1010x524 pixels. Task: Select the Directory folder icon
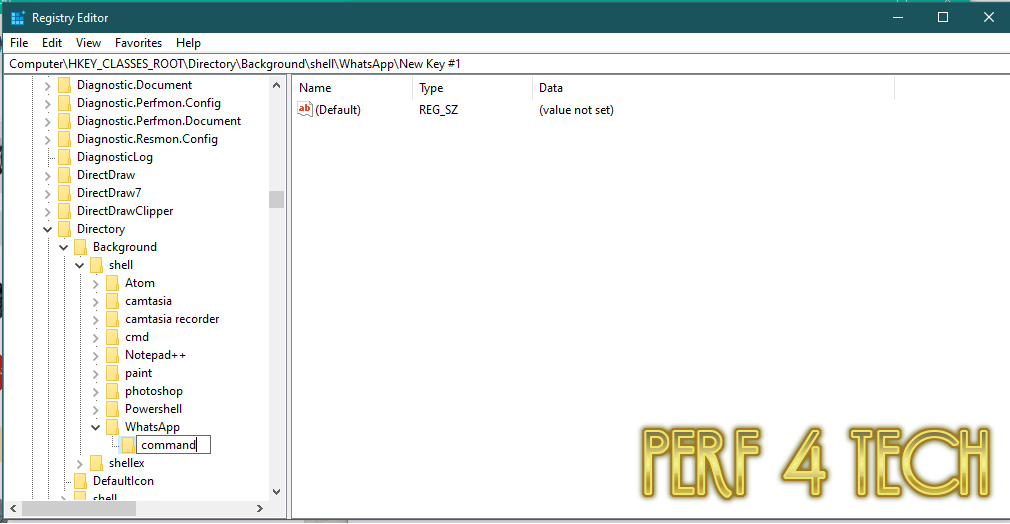64,229
